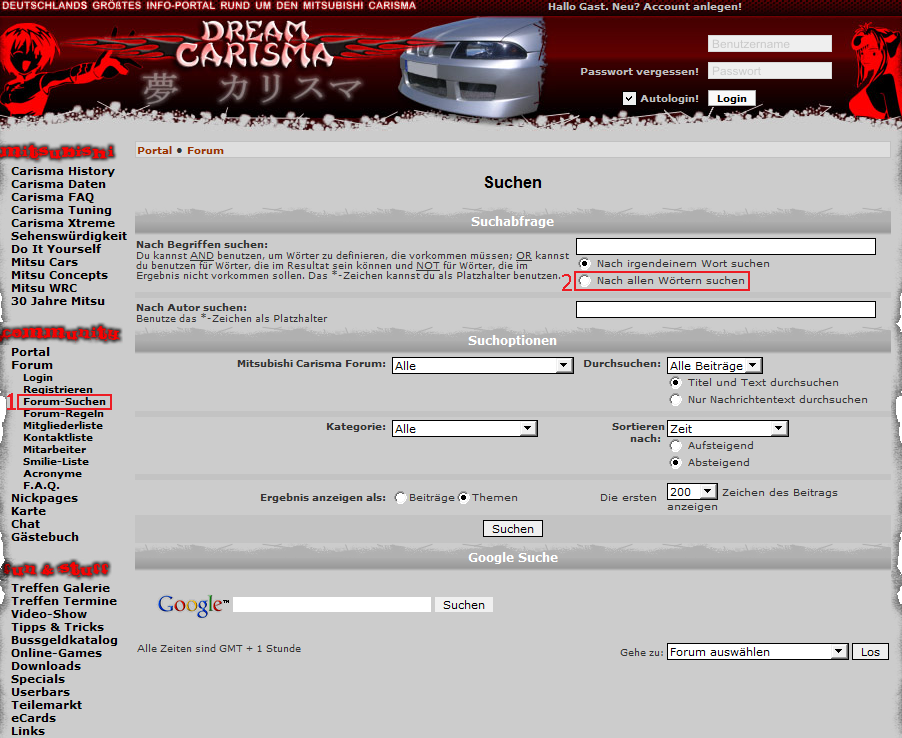Choose 'Titel und Text durchsuchen' option

(675, 383)
